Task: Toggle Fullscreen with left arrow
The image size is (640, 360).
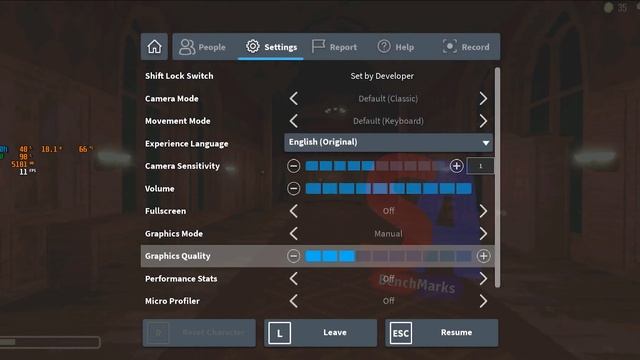Action: [293, 211]
